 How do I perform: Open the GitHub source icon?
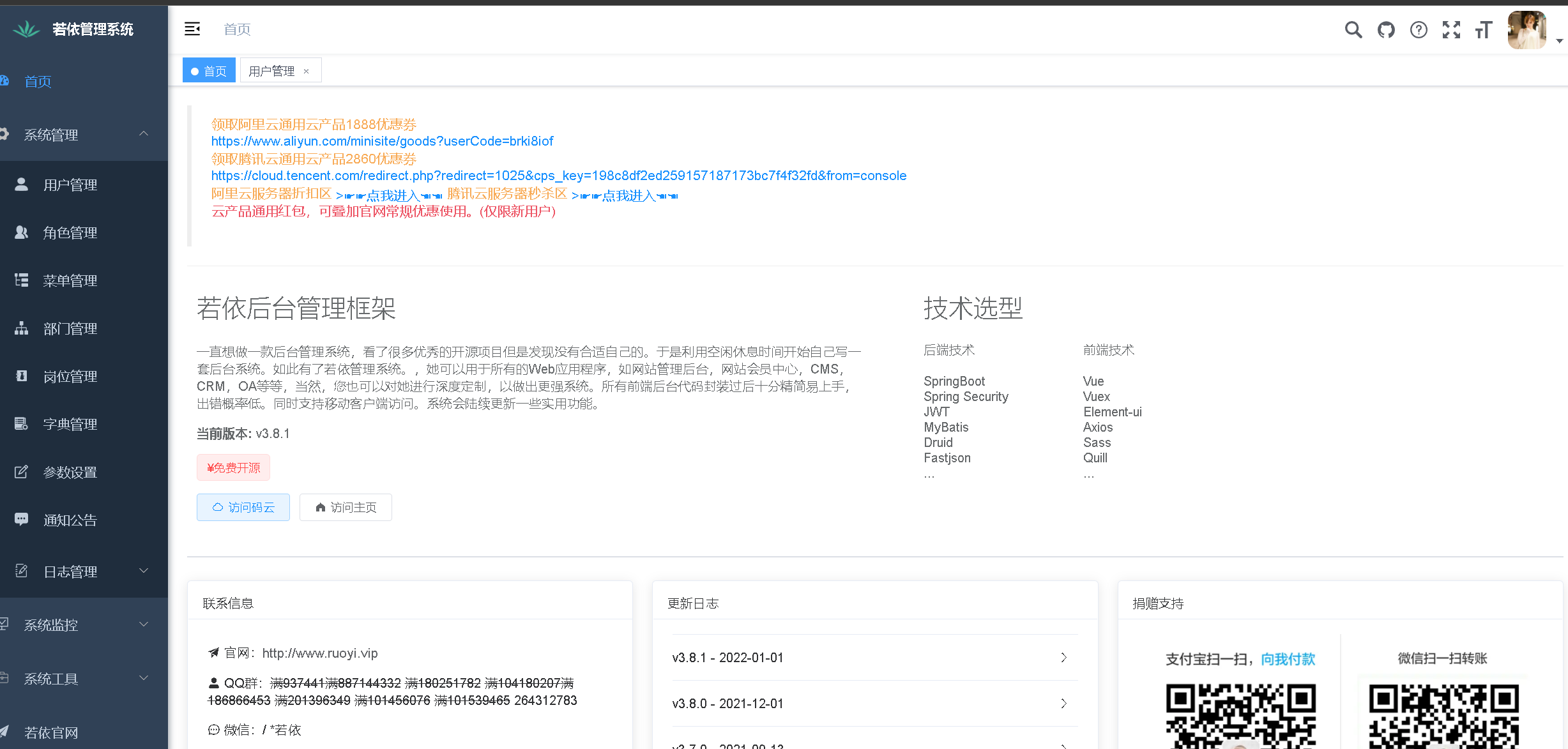1386,29
